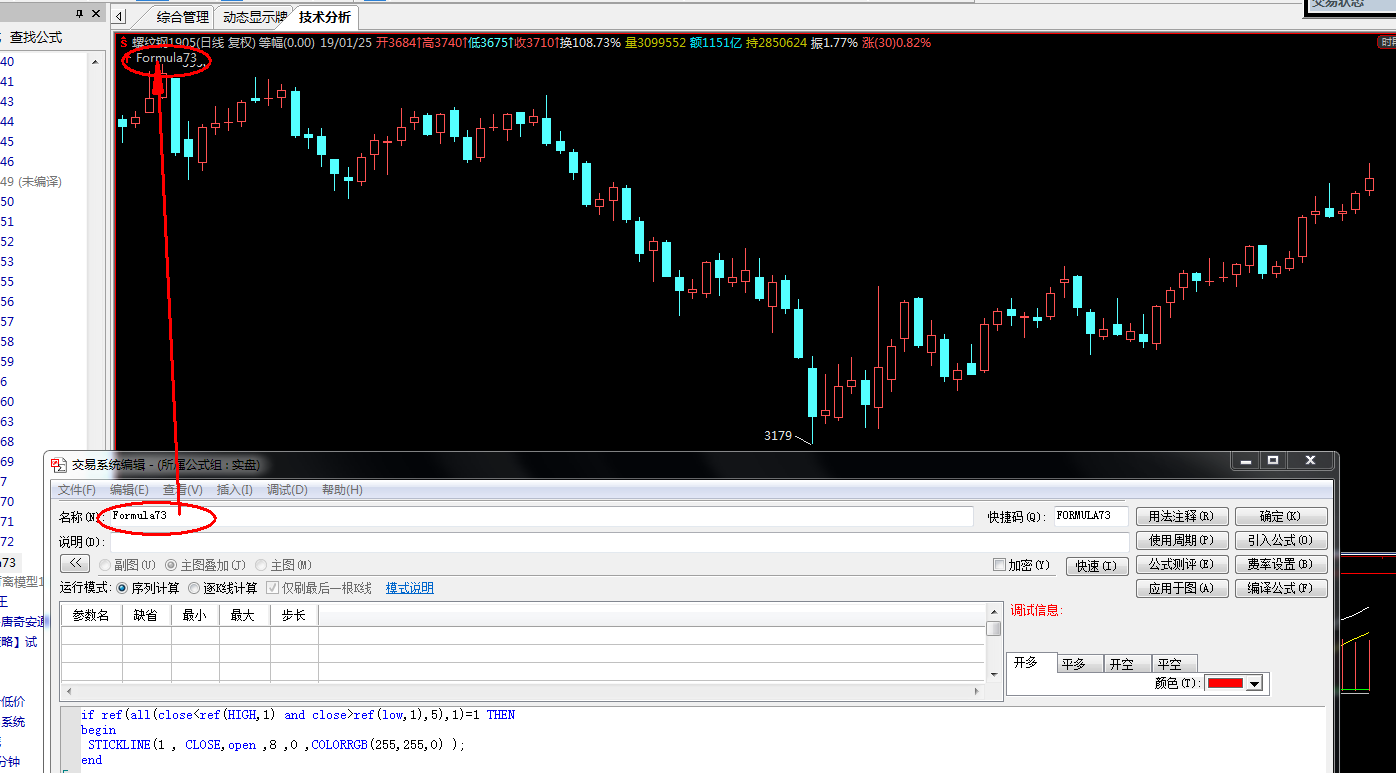Click the 使用周期(P) button
This screenshot has width=1396, height=773.
[x=1182, y=541]
